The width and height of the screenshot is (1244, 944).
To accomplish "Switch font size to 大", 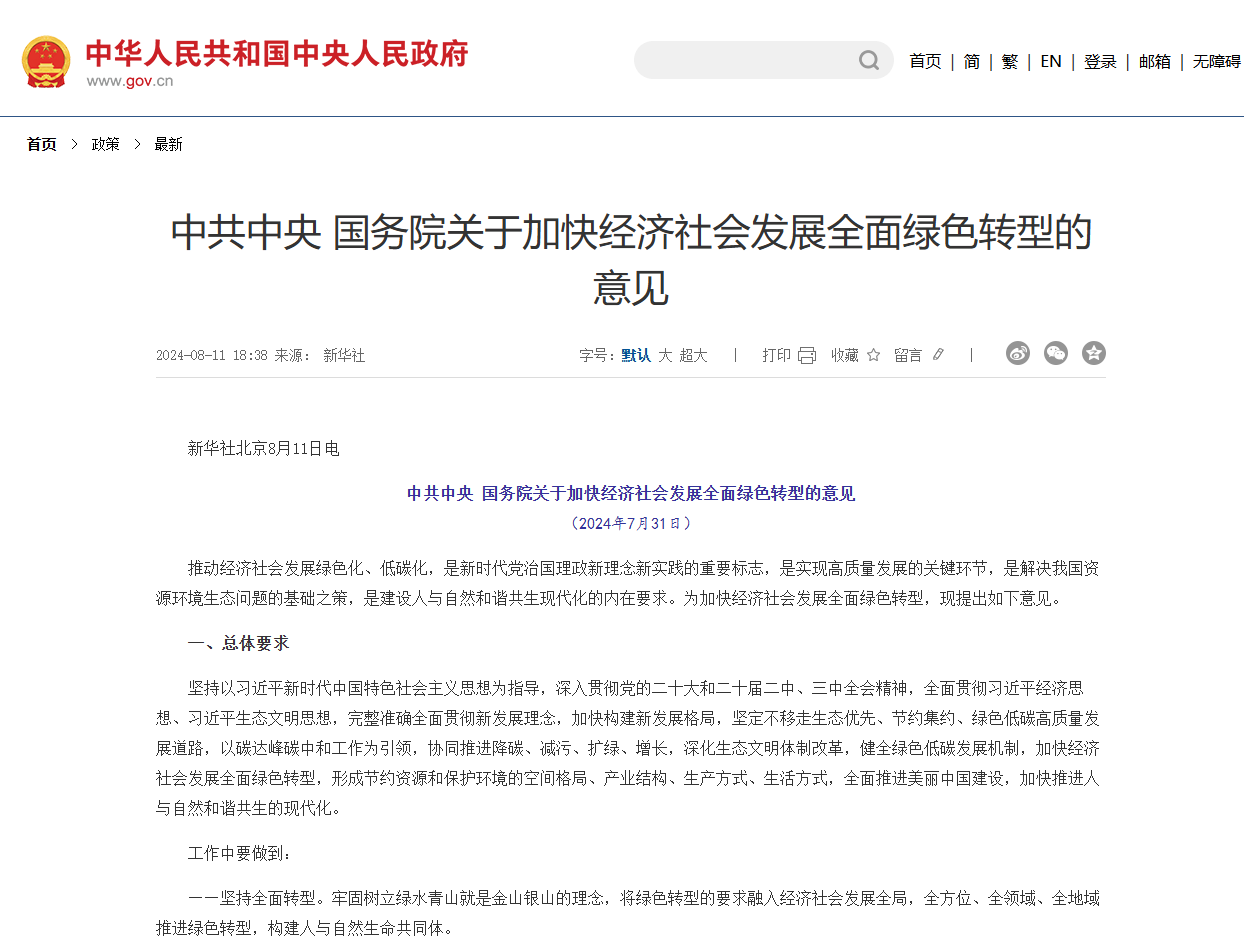I will click(667, 355).
